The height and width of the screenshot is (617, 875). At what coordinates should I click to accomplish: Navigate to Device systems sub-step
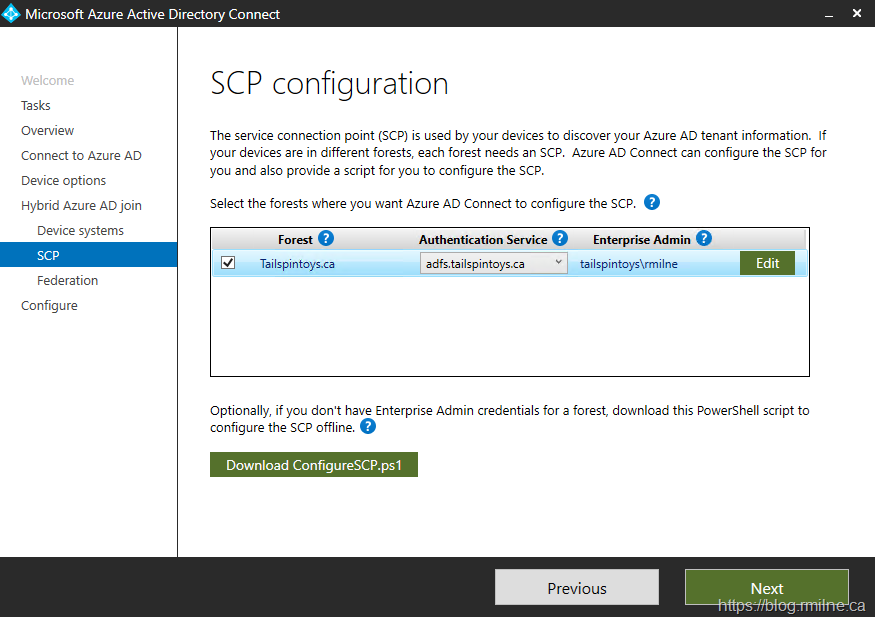point(80,231)
